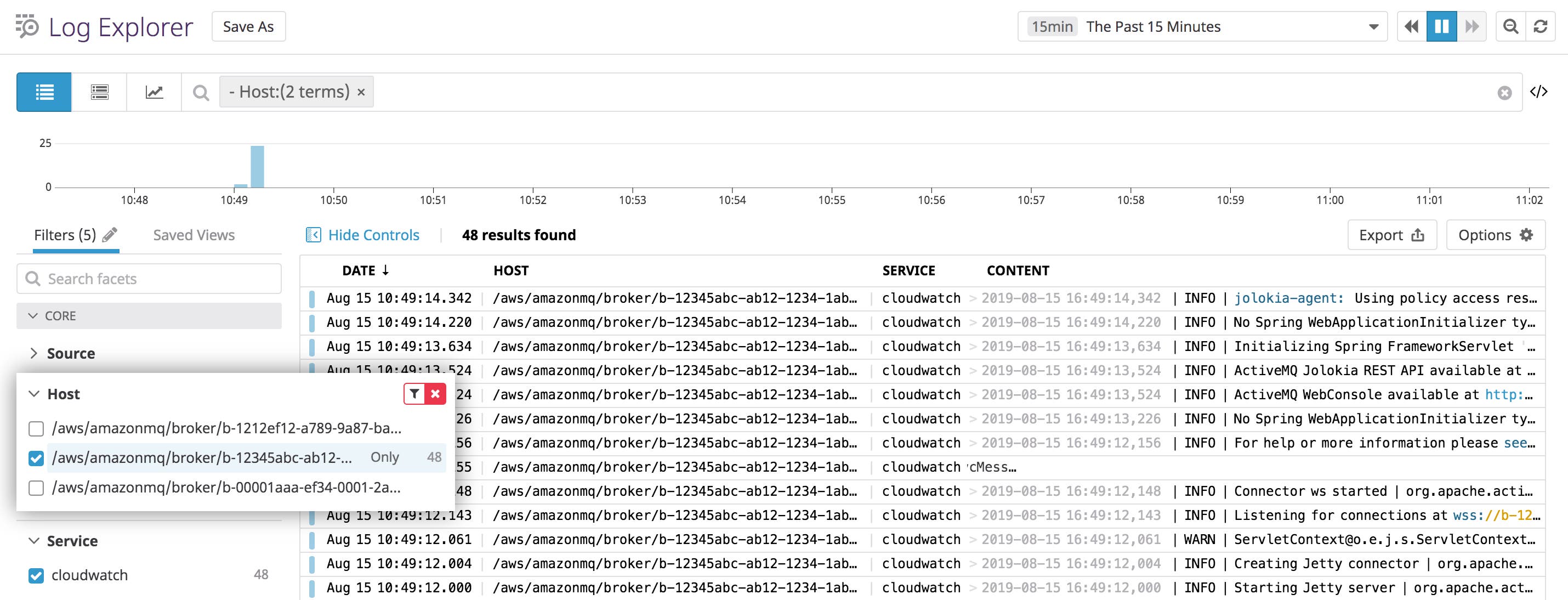Click the Save As button
Image resolution: width=1568 pixels, height=600 pixels.
click(248, 26)
